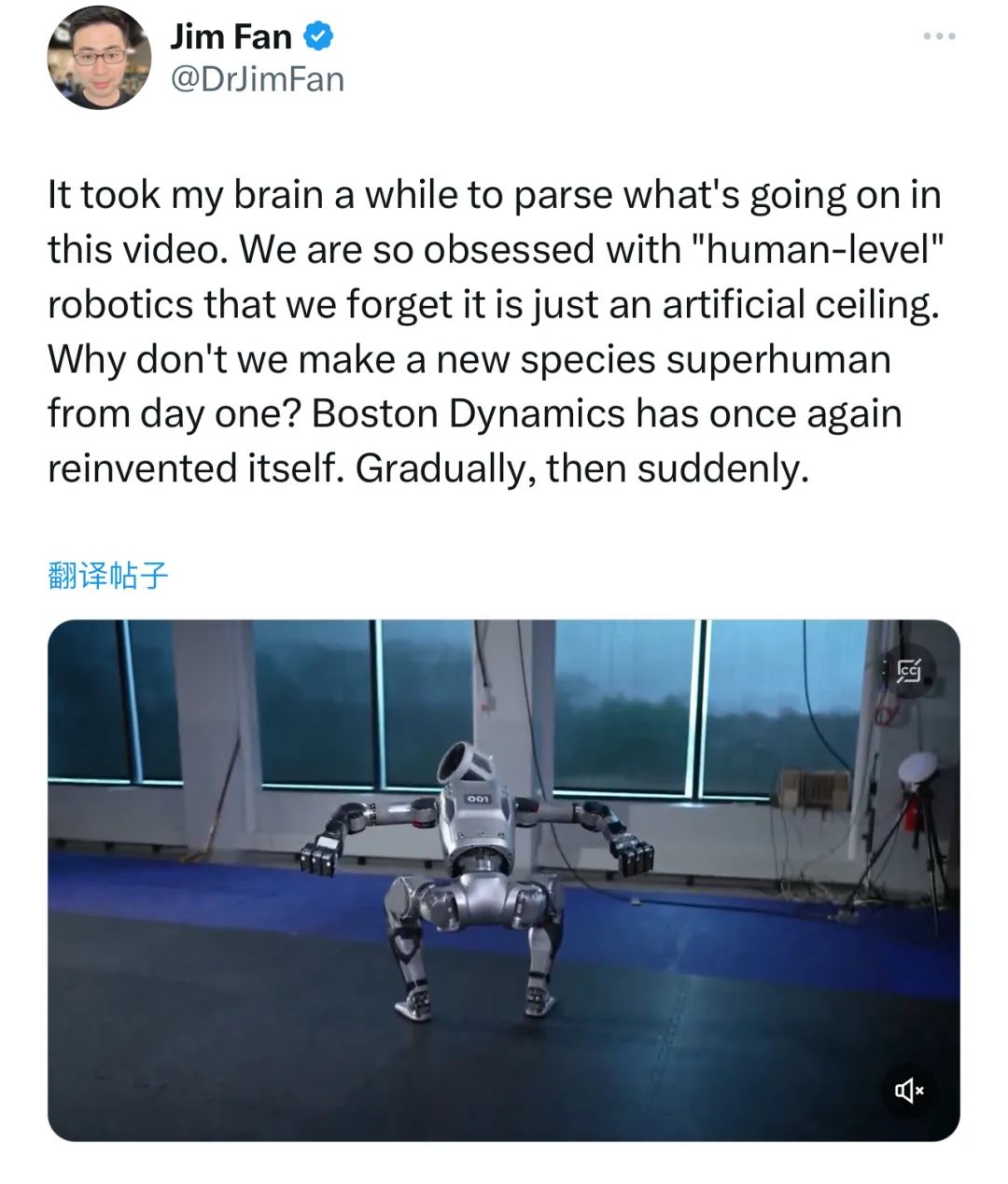Click the phrase "Gradually, then suddenly"
1008x1184 pixels.
tap(580, 468)
